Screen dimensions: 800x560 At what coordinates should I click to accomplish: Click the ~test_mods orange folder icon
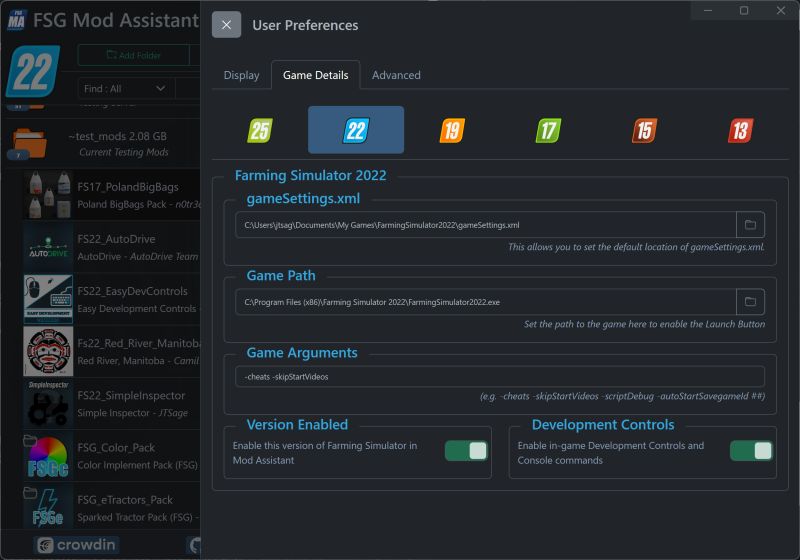[29, 143]
